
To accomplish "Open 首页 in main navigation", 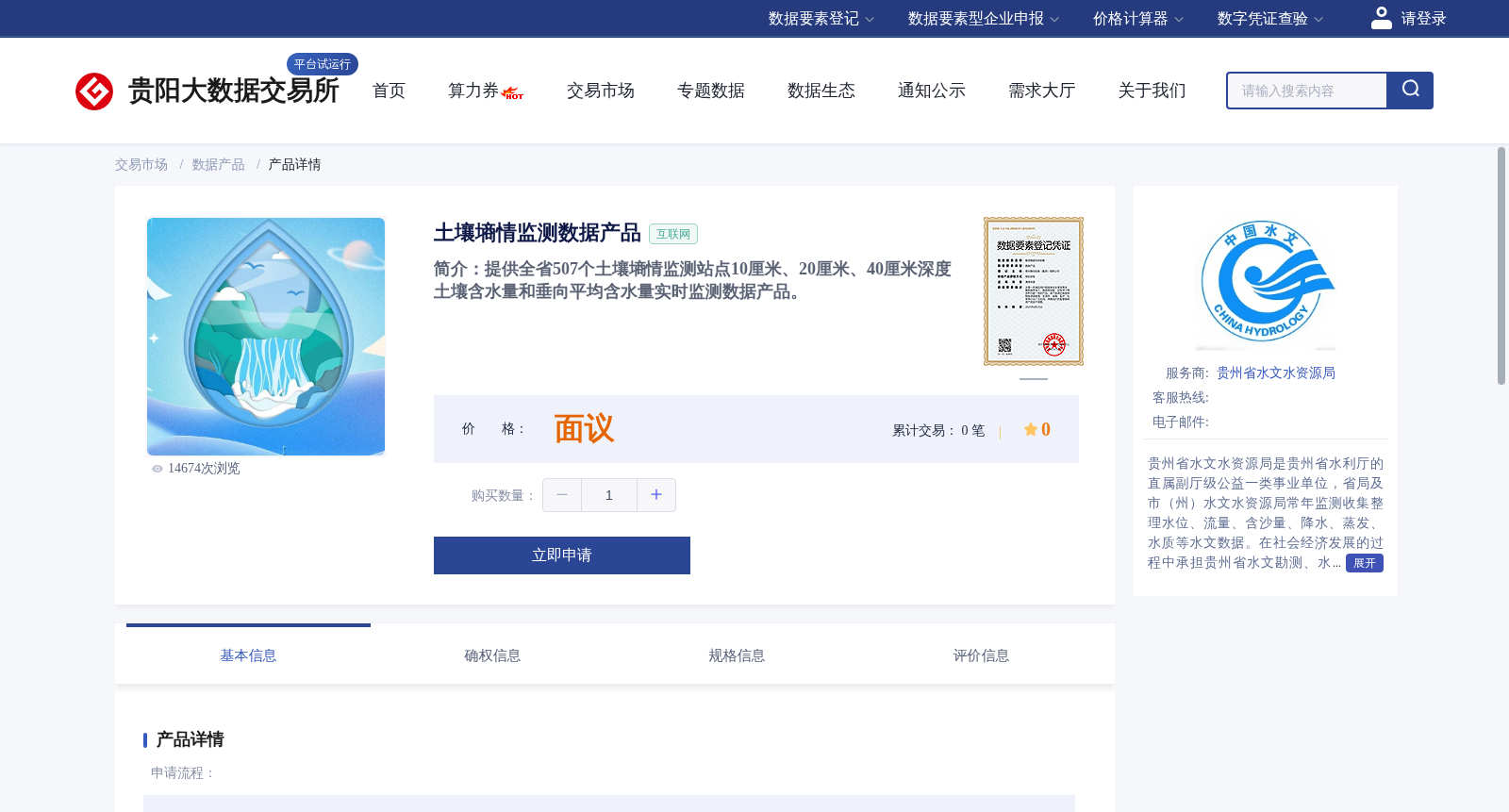I will tap(389, 91).
